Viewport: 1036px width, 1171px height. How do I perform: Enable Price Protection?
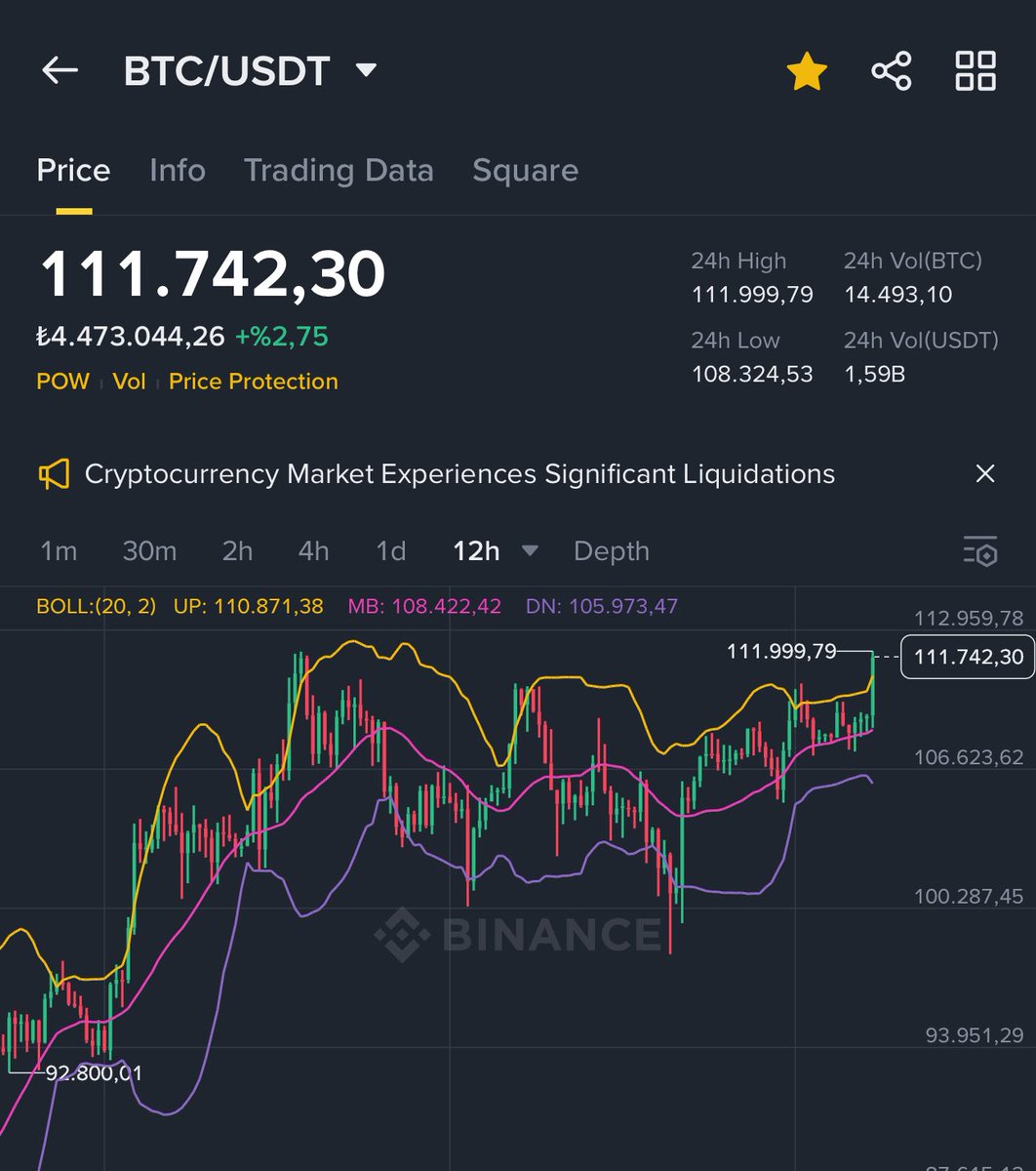[x=253, y=382]
